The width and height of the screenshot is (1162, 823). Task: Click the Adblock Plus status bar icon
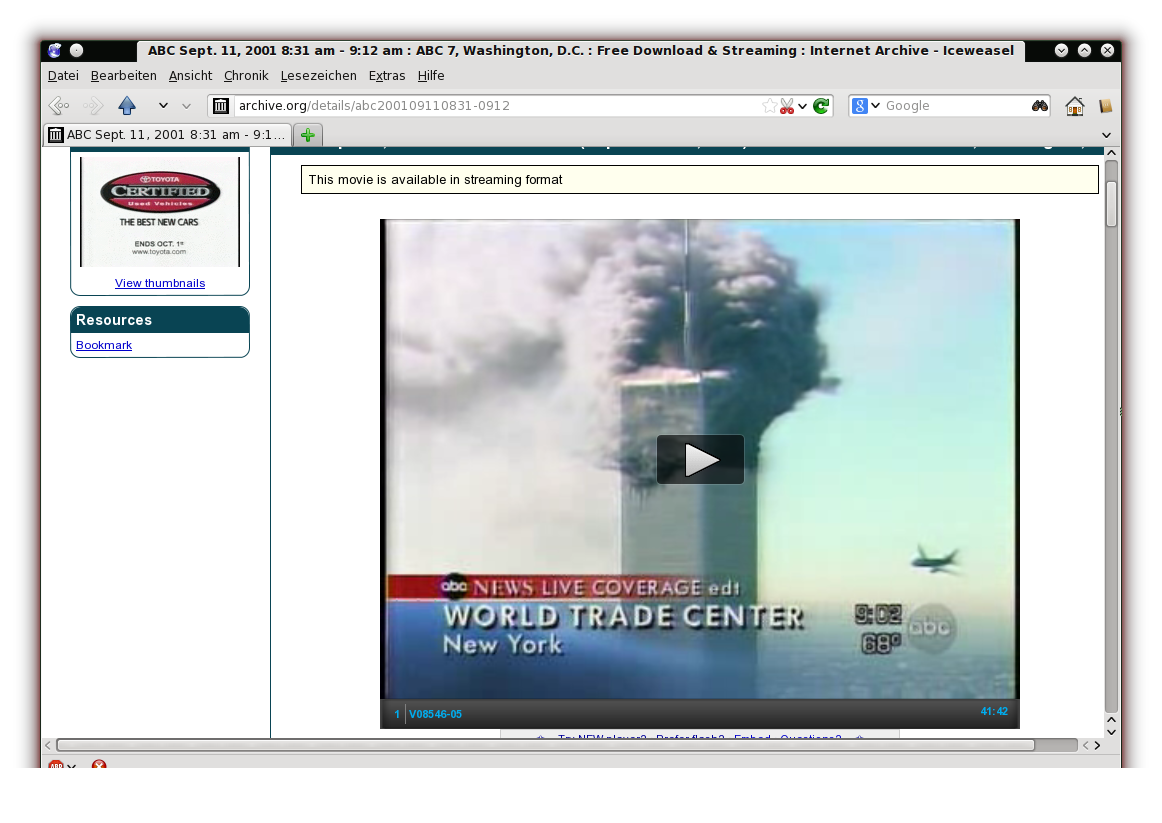56,764
